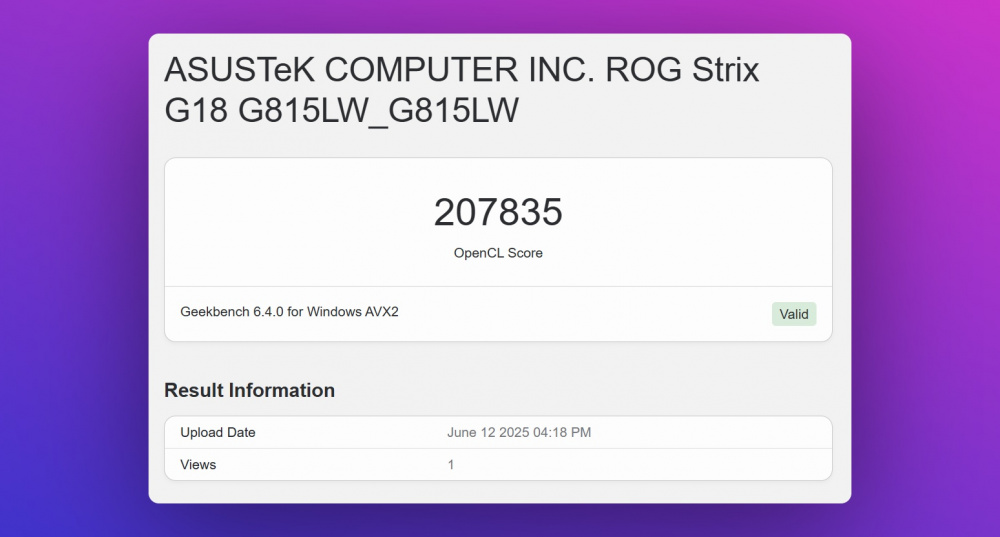Click the 6.4.0 version number
1000x537 pixels.
click(269, 312)
